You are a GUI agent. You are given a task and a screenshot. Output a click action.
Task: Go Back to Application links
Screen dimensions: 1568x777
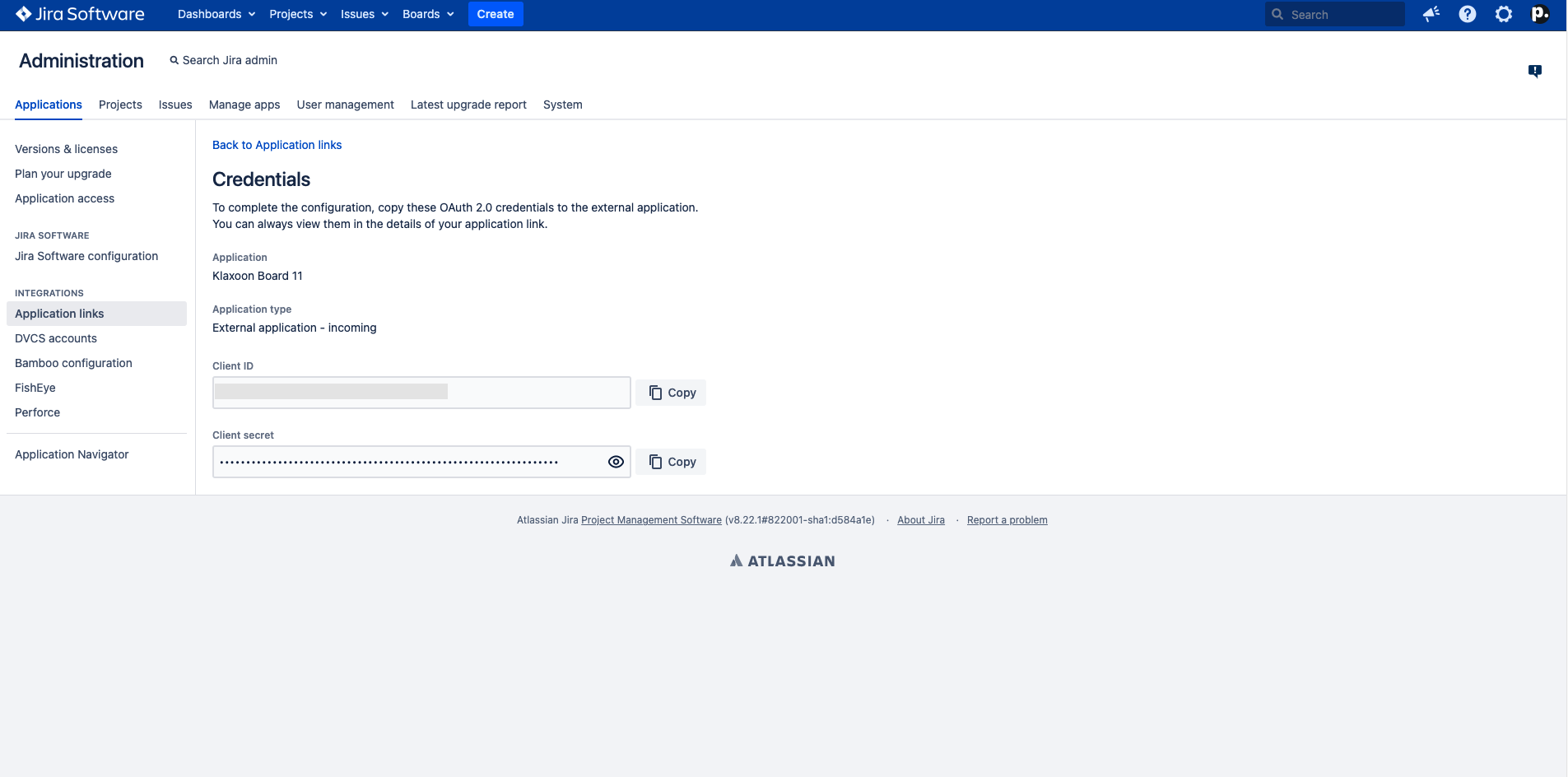[x=277, y=145]
